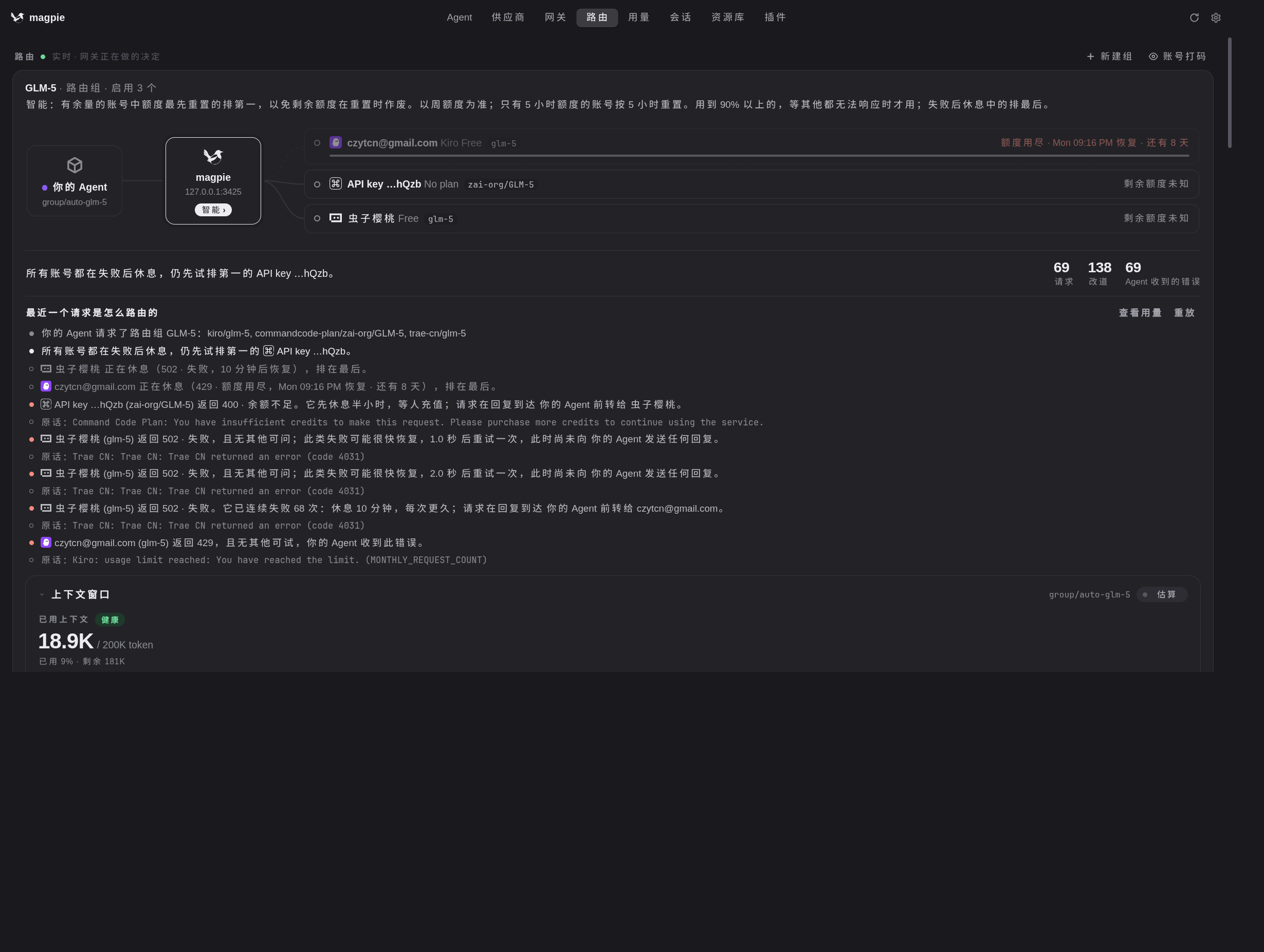Toggle the circle on czytcn@gmail.com provider row

[x=317, y=143]
